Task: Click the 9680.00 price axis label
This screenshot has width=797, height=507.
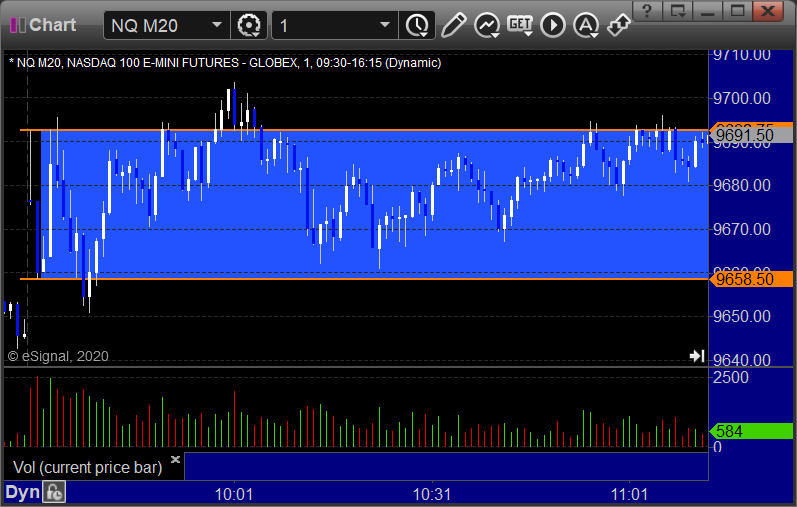Action: point(742,186)
